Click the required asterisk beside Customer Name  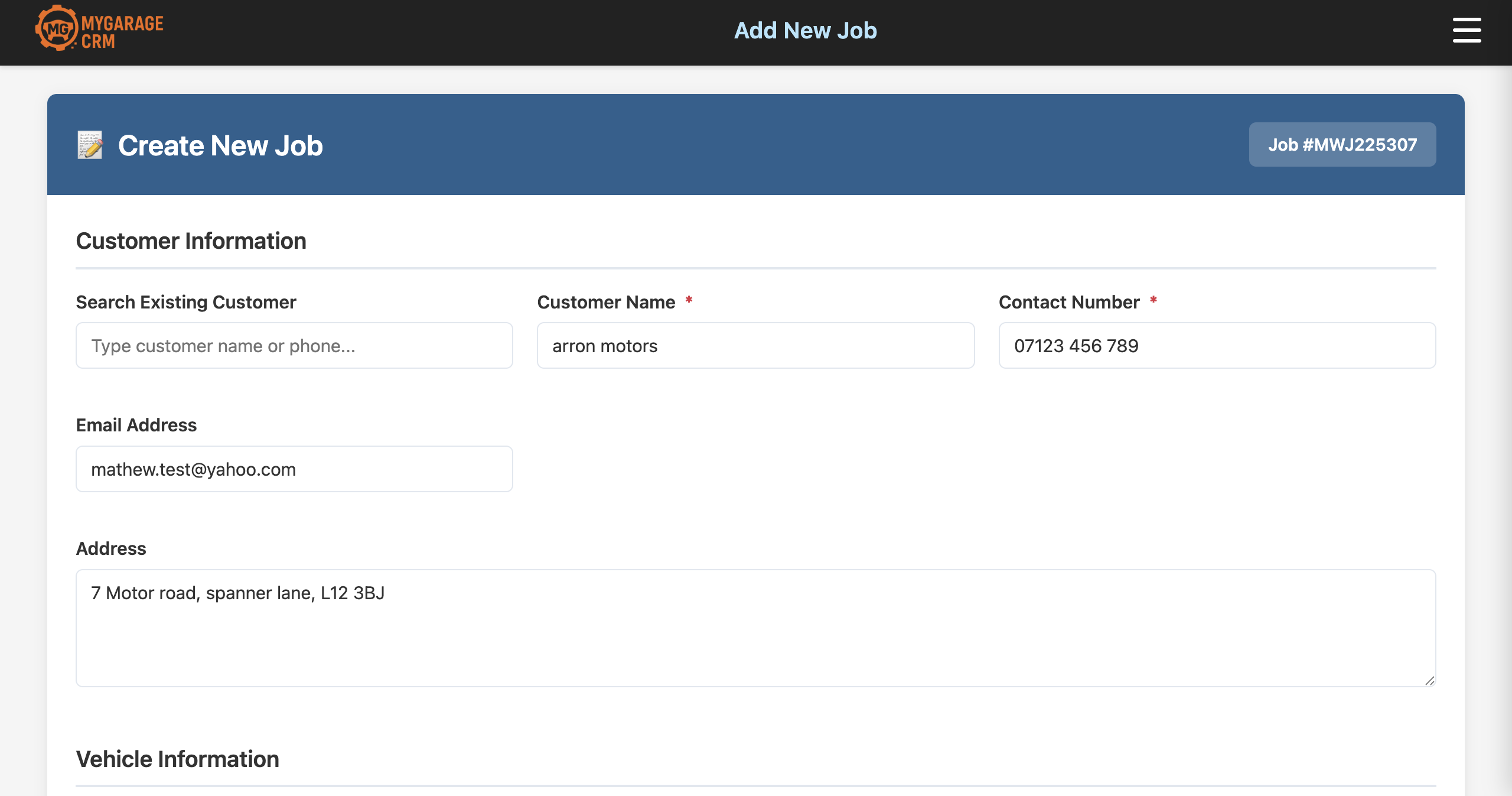point(689,300)
